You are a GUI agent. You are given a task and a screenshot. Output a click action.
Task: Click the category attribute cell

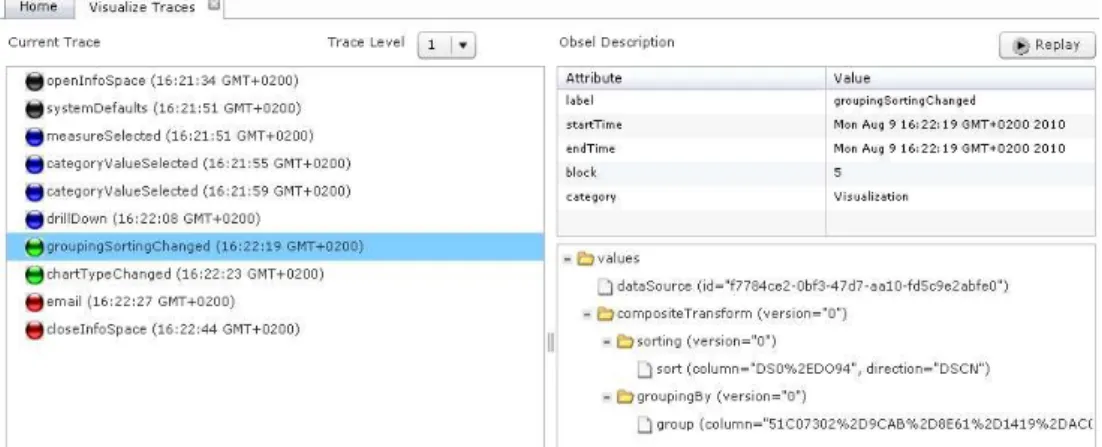[x=692, y=197]
